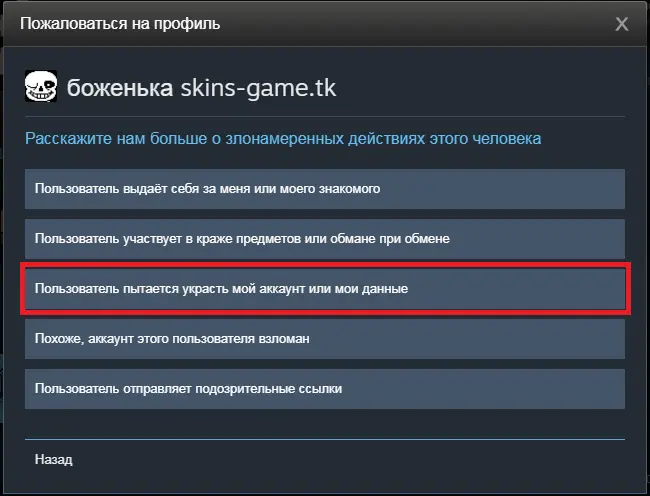The height and width of the screenshot is (496, 650).
Task: Click the 'skins-game.tk' part of the profile name
Action: [258, 88]
